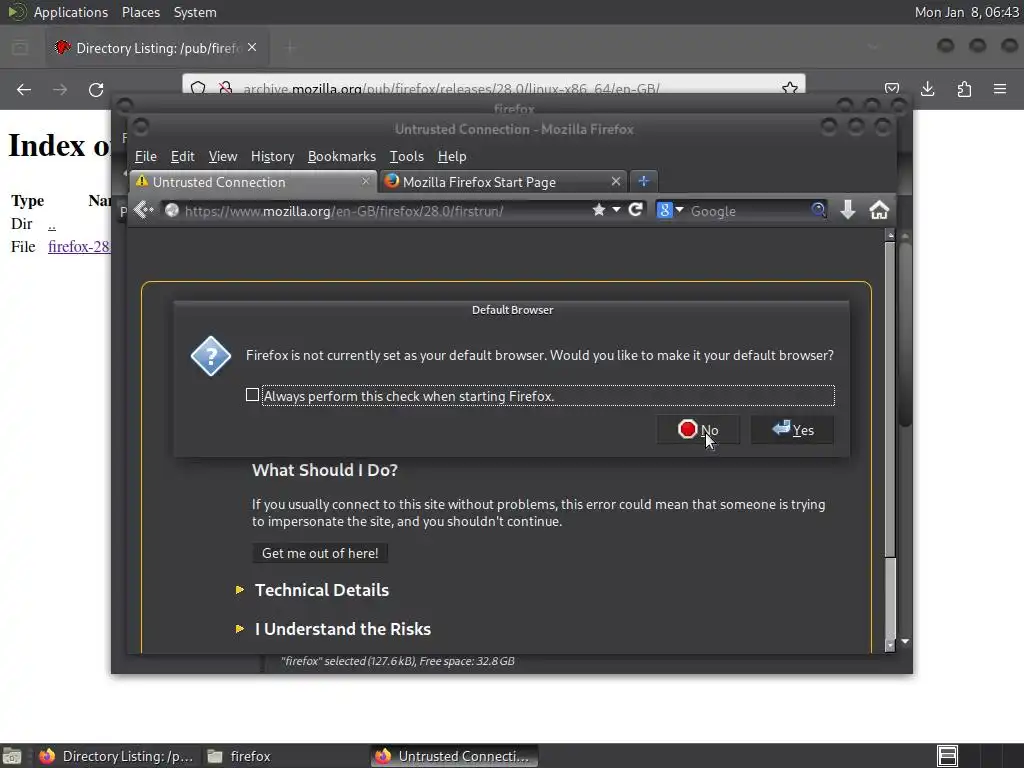Screen dimensions: 1024x768
Task: Switch to Mozilla Firefox Start Page tab
Action: point(502,182)
